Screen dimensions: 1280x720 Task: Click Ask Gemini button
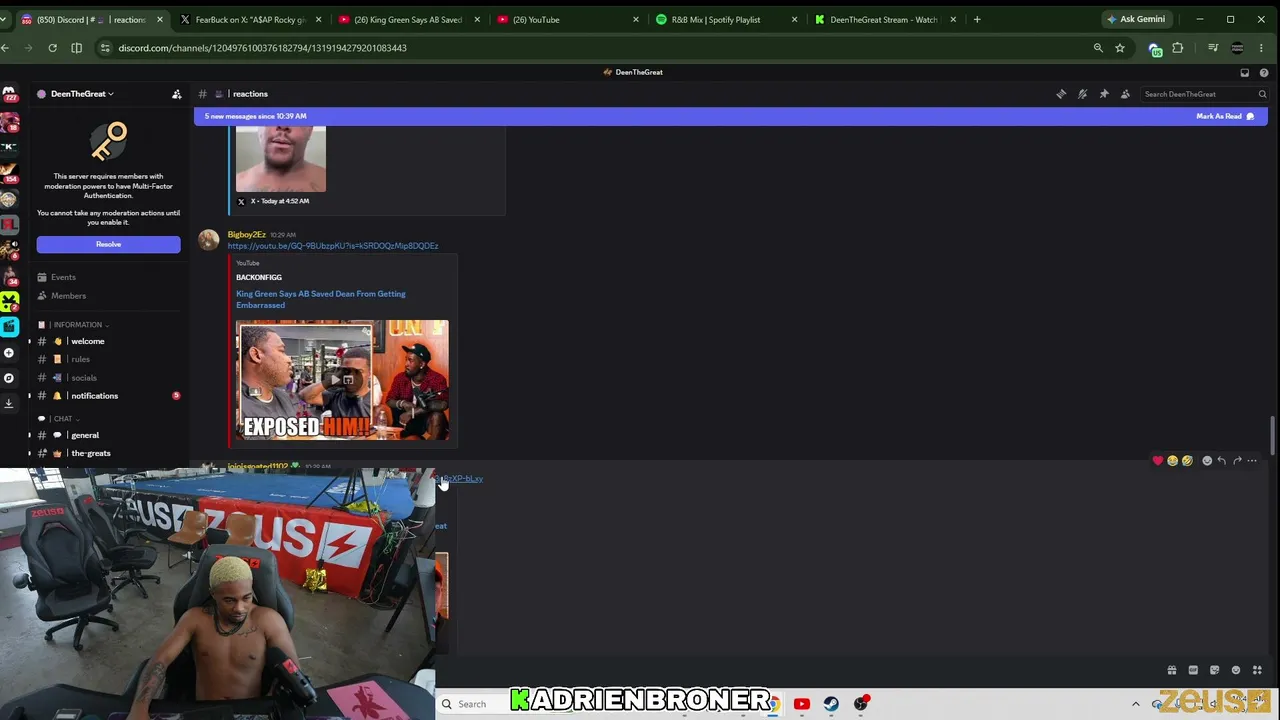point(1136,19)
